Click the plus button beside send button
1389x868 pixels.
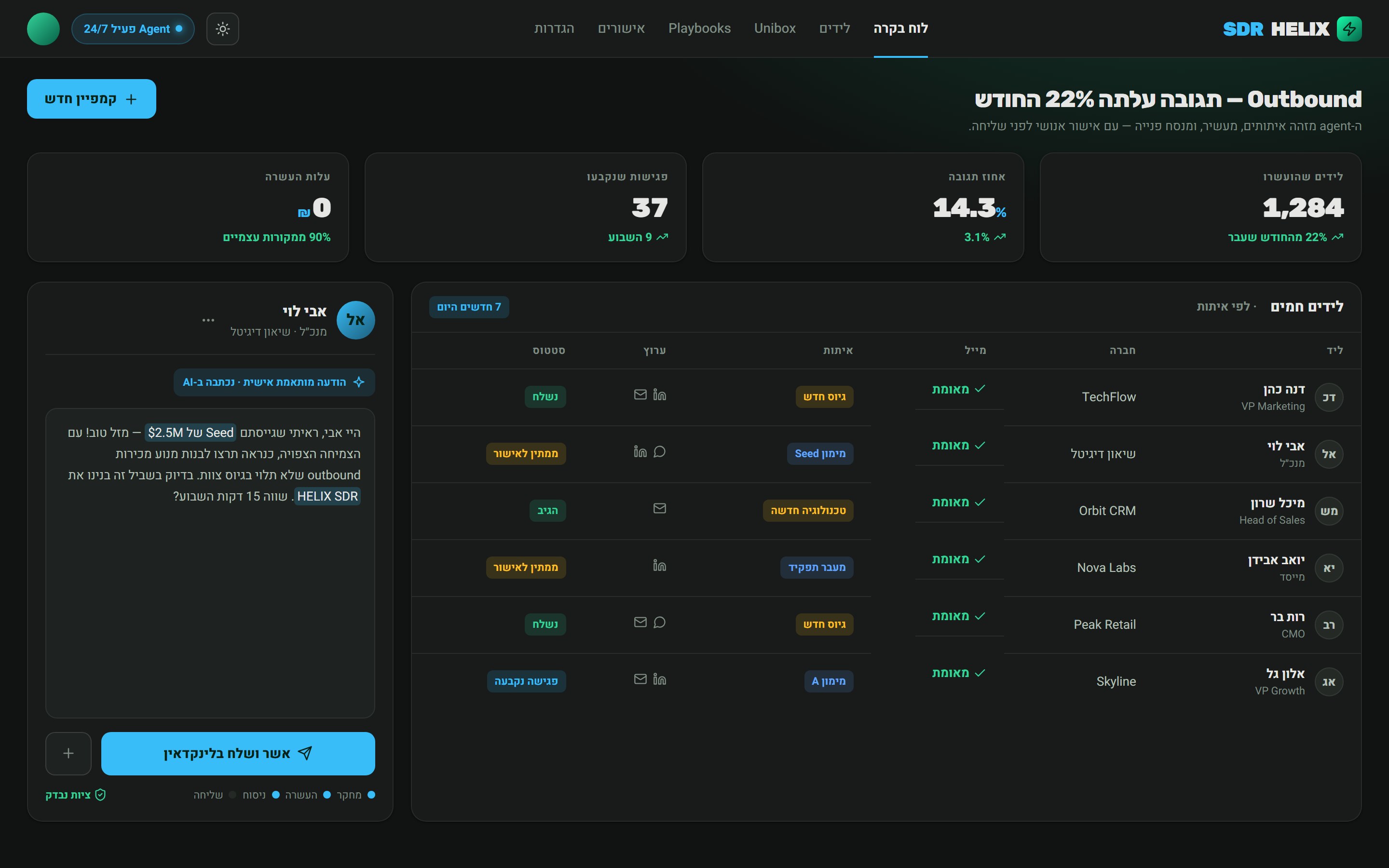coord(68,753)
